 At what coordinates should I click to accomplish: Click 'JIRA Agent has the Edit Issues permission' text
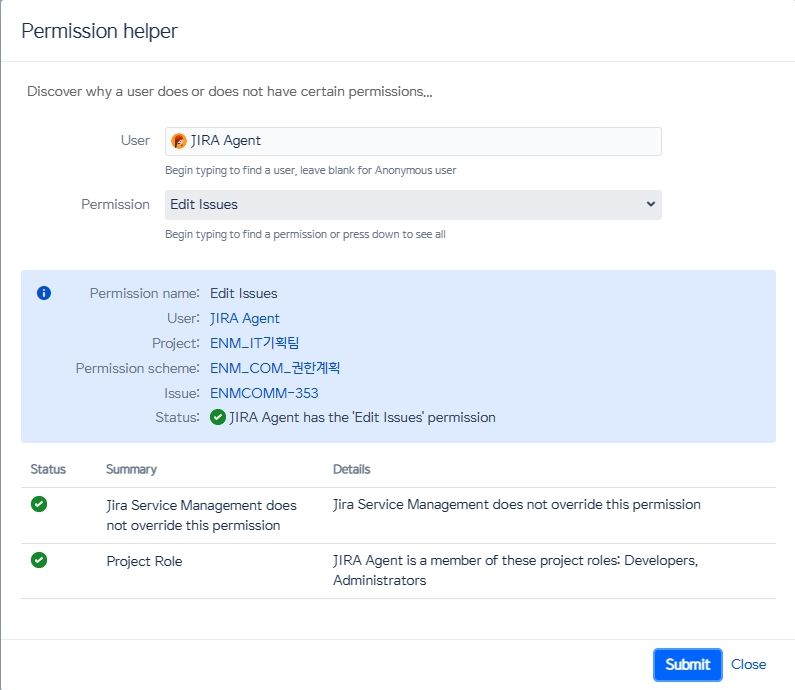pyautogui.click(x=363, y=417)
